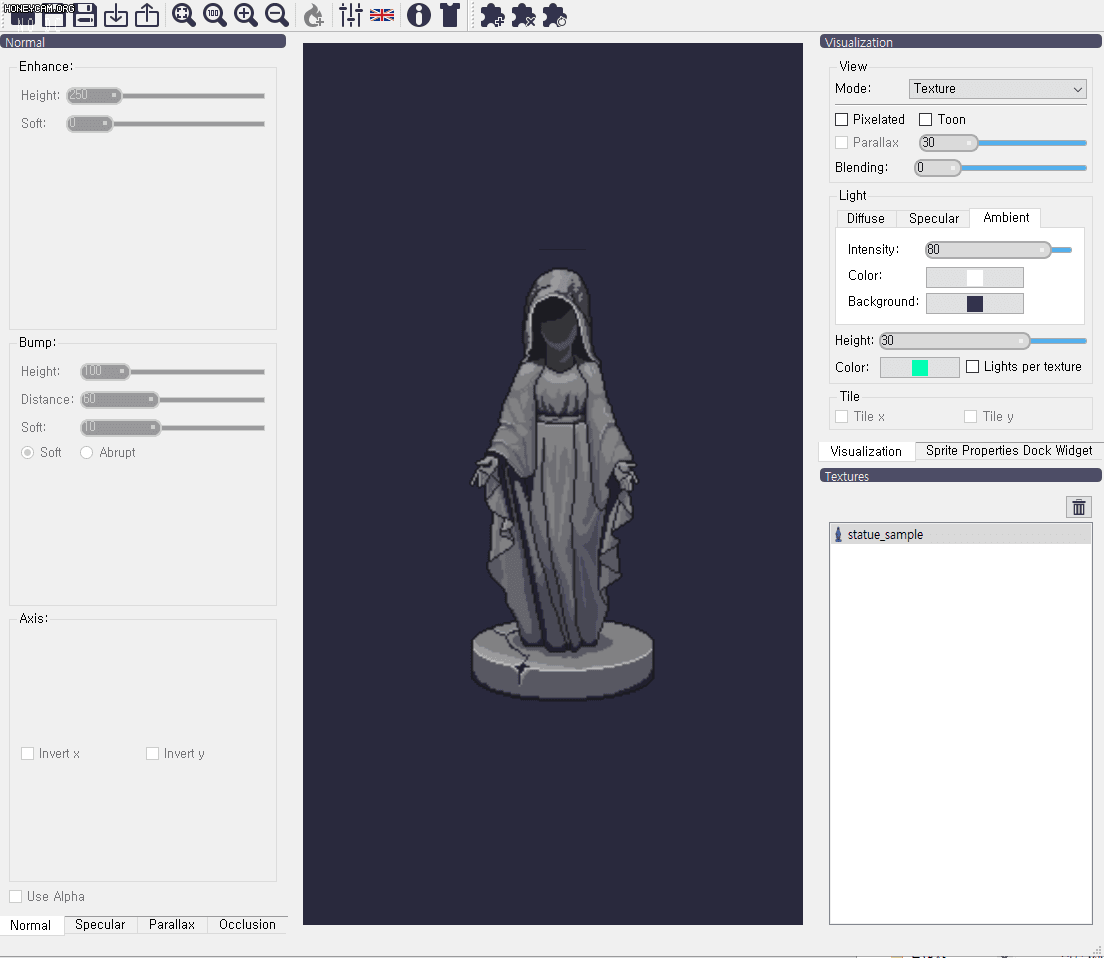
Task: Click the import download-arrow icon
Action: 115,15
